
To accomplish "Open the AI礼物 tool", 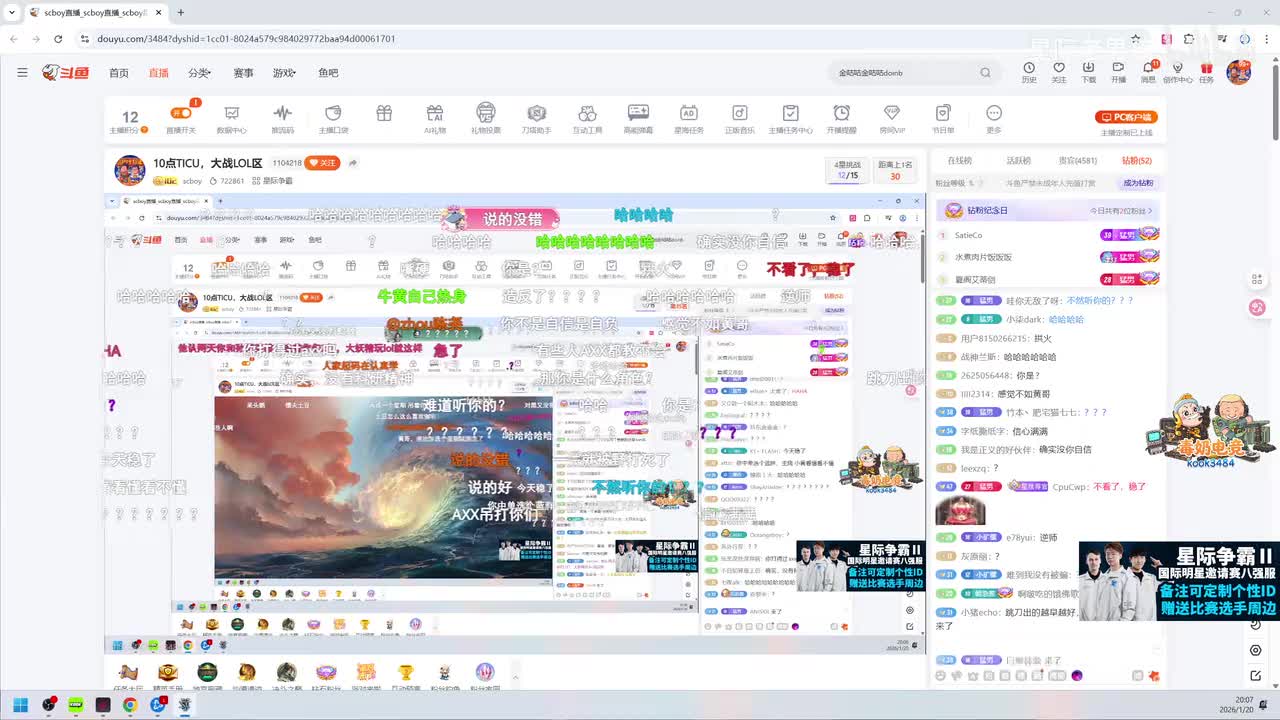I will point(434,120).
